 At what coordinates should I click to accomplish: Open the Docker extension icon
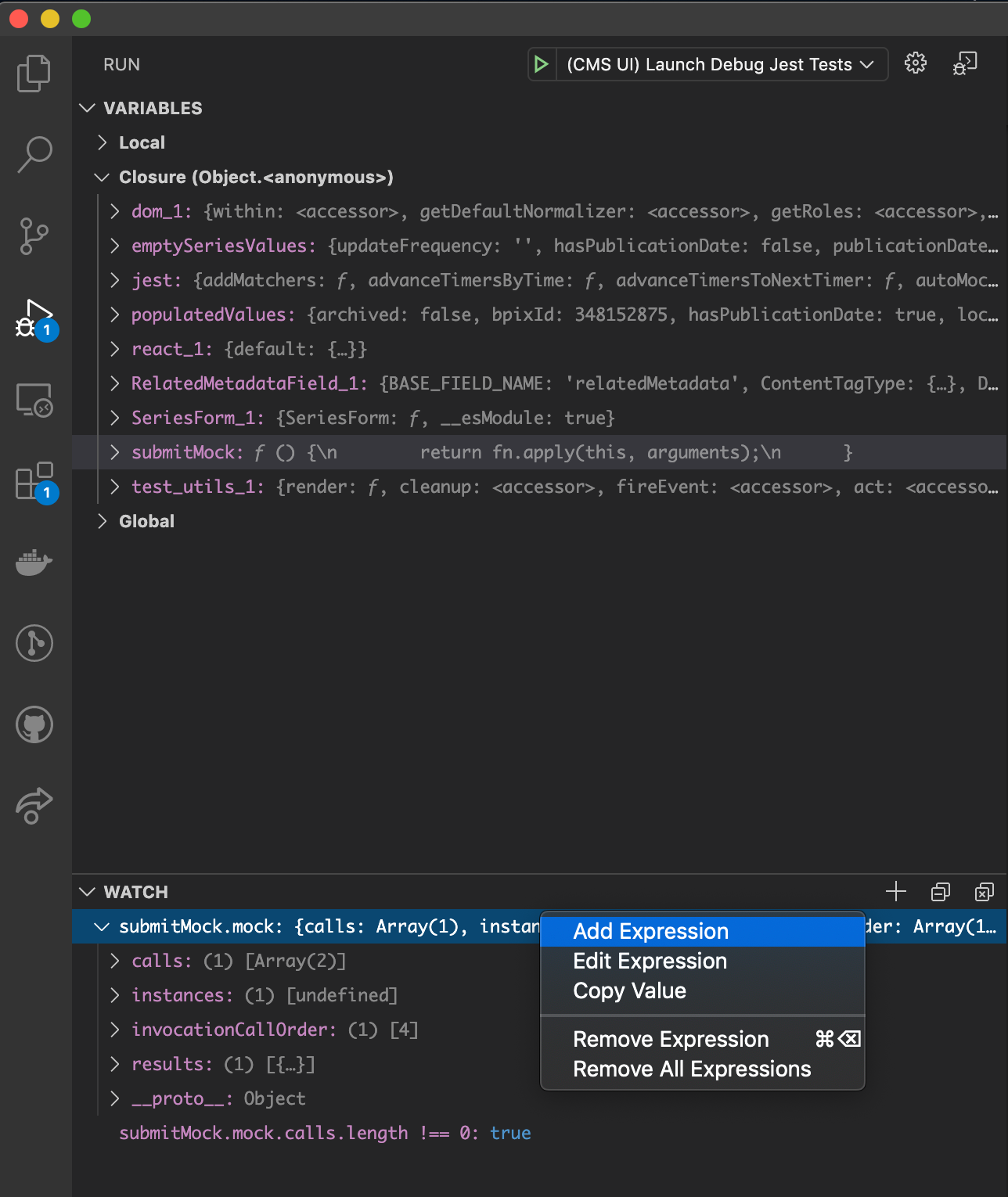[34, 563]
